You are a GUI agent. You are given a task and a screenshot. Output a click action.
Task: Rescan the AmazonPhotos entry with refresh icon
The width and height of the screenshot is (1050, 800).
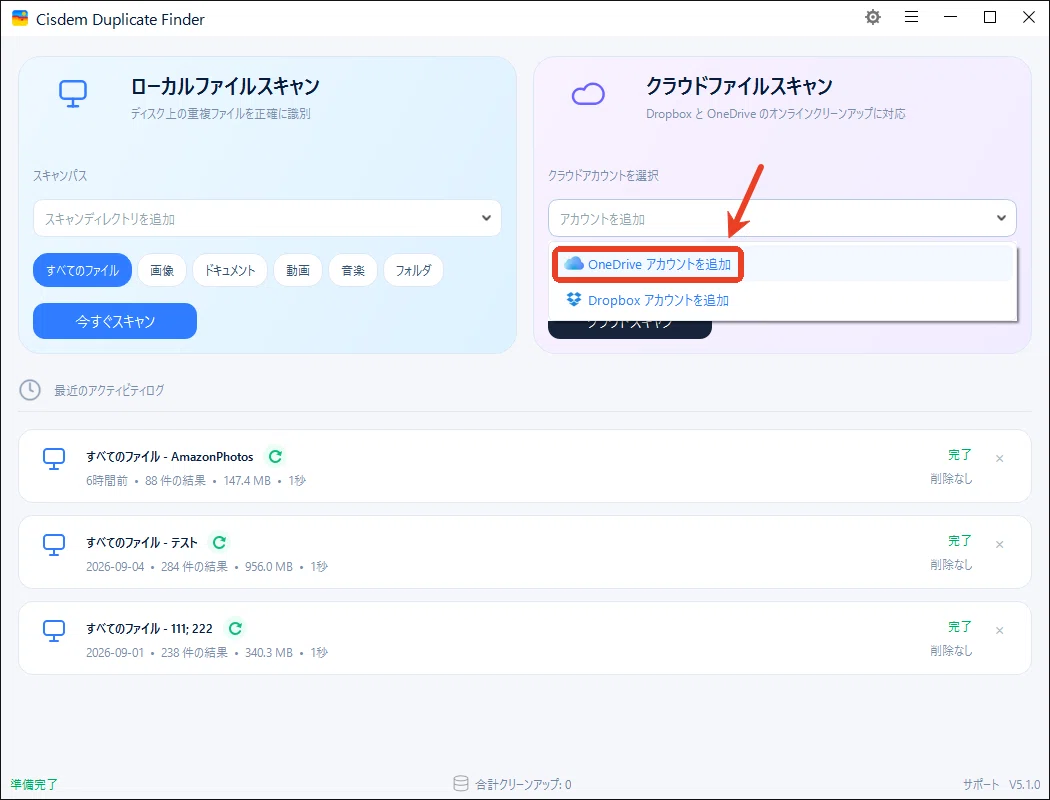click(x=275, y=457)
